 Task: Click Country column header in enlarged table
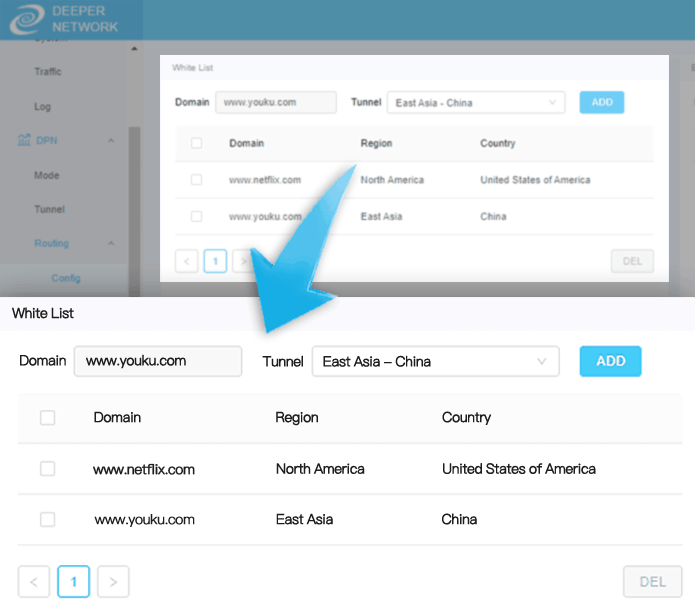(x=466, y=418)
